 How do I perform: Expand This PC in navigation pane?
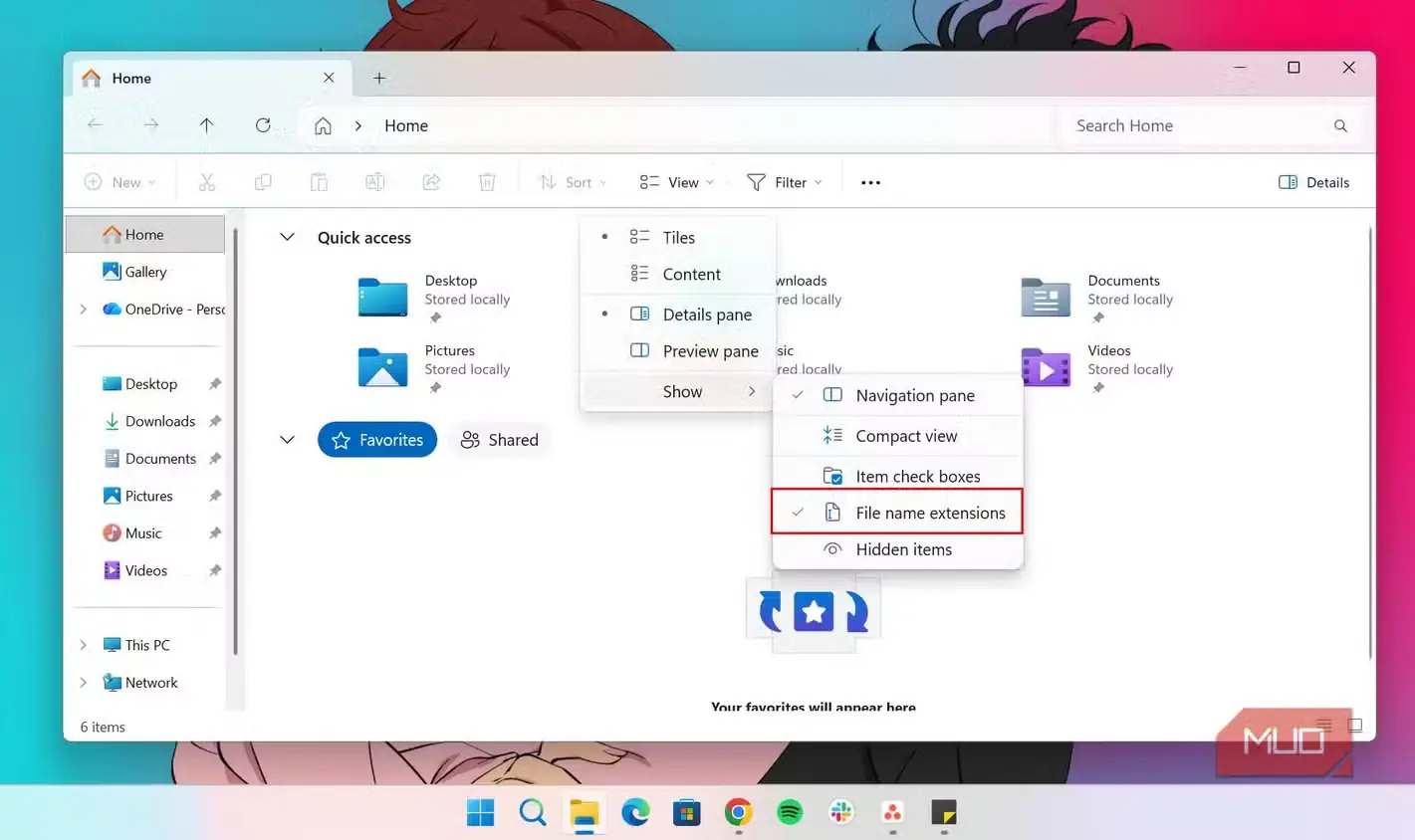point(83,645)
